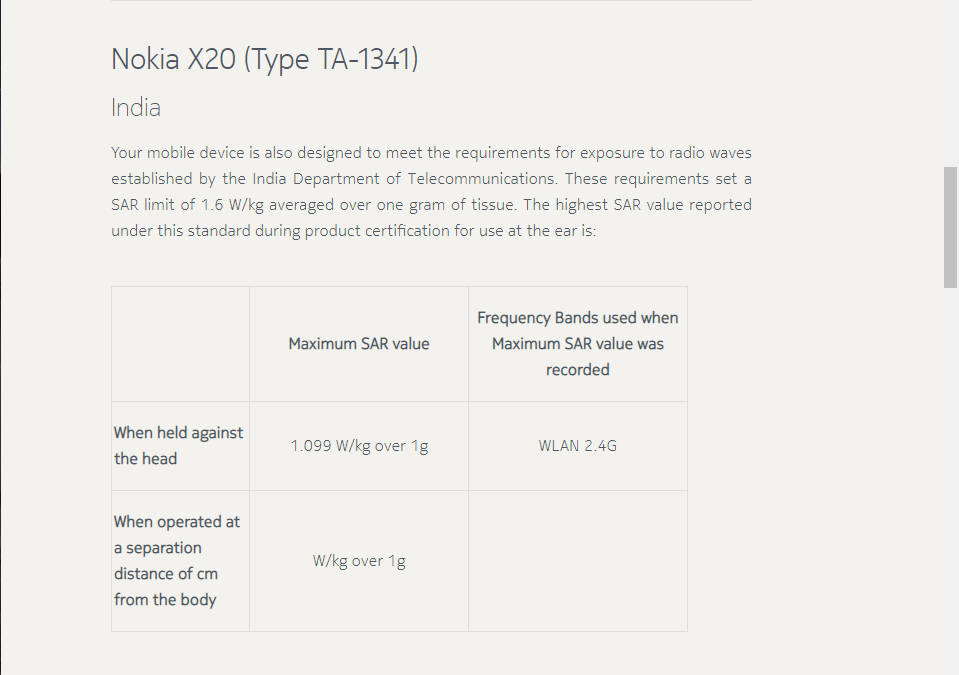This screenshot has width=959, height=675.
Task: Click the empty frequency band cell for body
Action: (577, 561)
